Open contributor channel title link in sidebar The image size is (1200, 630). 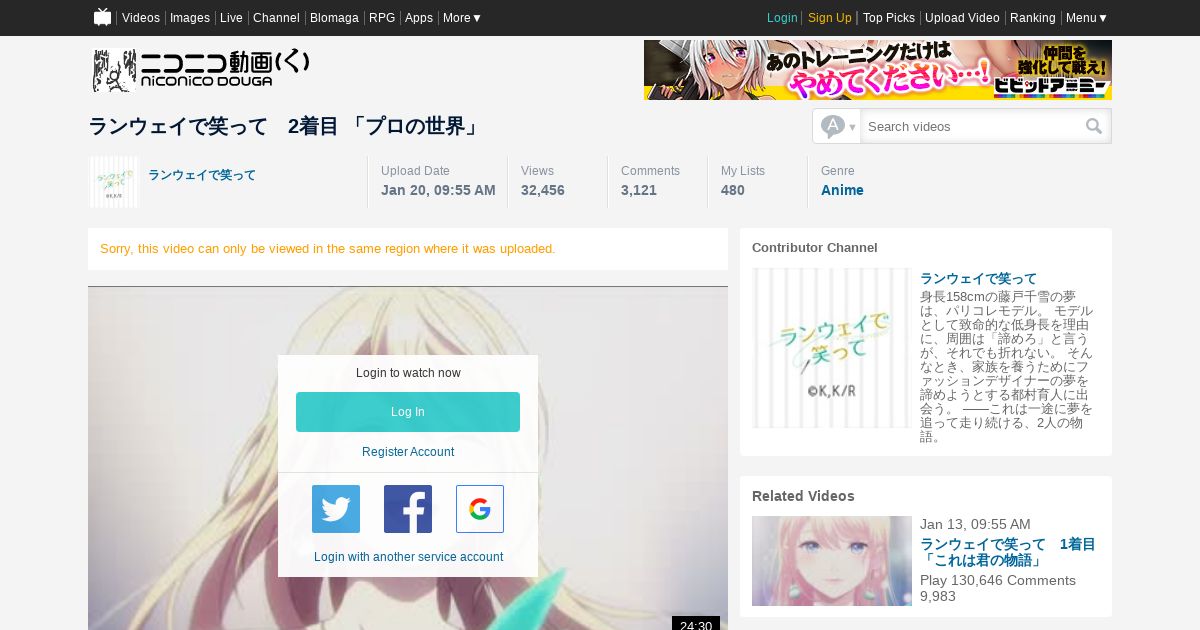click(x=978, y=279)
